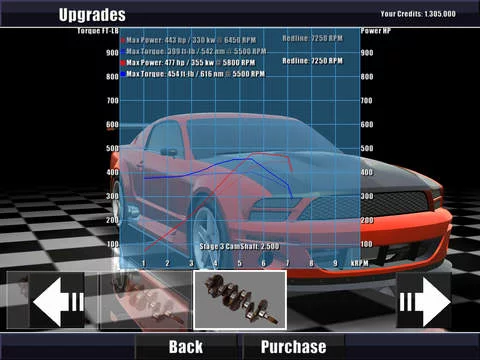This screenshot has width=480, height=360.
Task: Click the blue swatch beside Max Torque 454 ft-lb
Action: (x=123, y=74)
